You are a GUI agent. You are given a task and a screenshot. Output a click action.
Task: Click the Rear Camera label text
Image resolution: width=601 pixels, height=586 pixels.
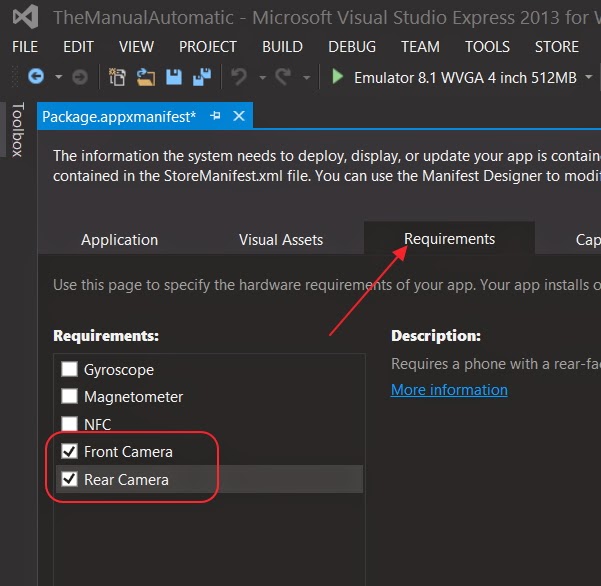click(126, 479)
